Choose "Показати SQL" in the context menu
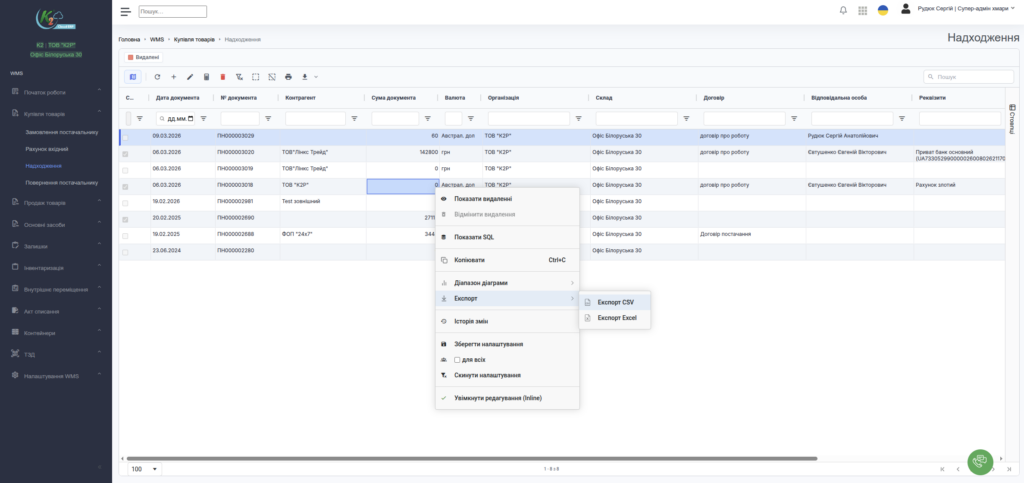1024x483 pixels. click(x=474, y=237)
